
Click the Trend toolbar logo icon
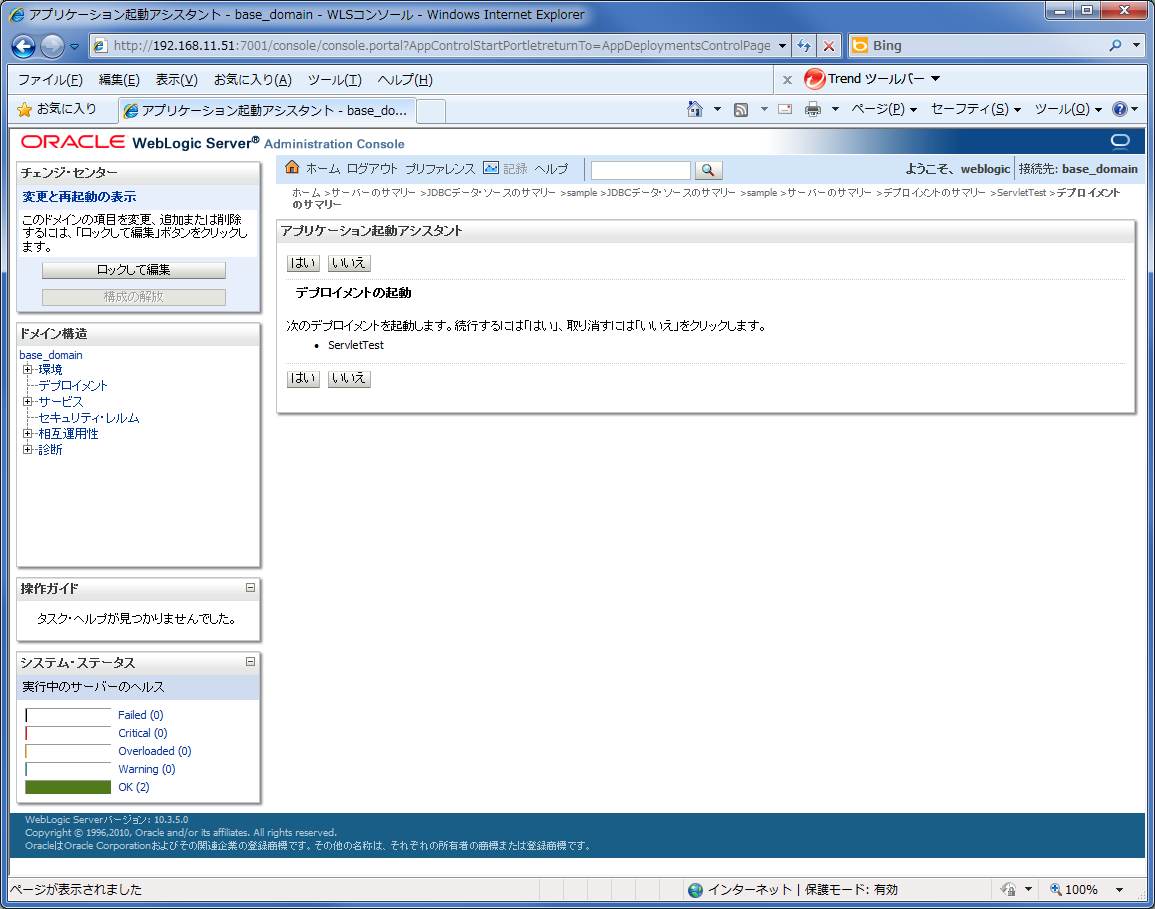tap(814, 79)
